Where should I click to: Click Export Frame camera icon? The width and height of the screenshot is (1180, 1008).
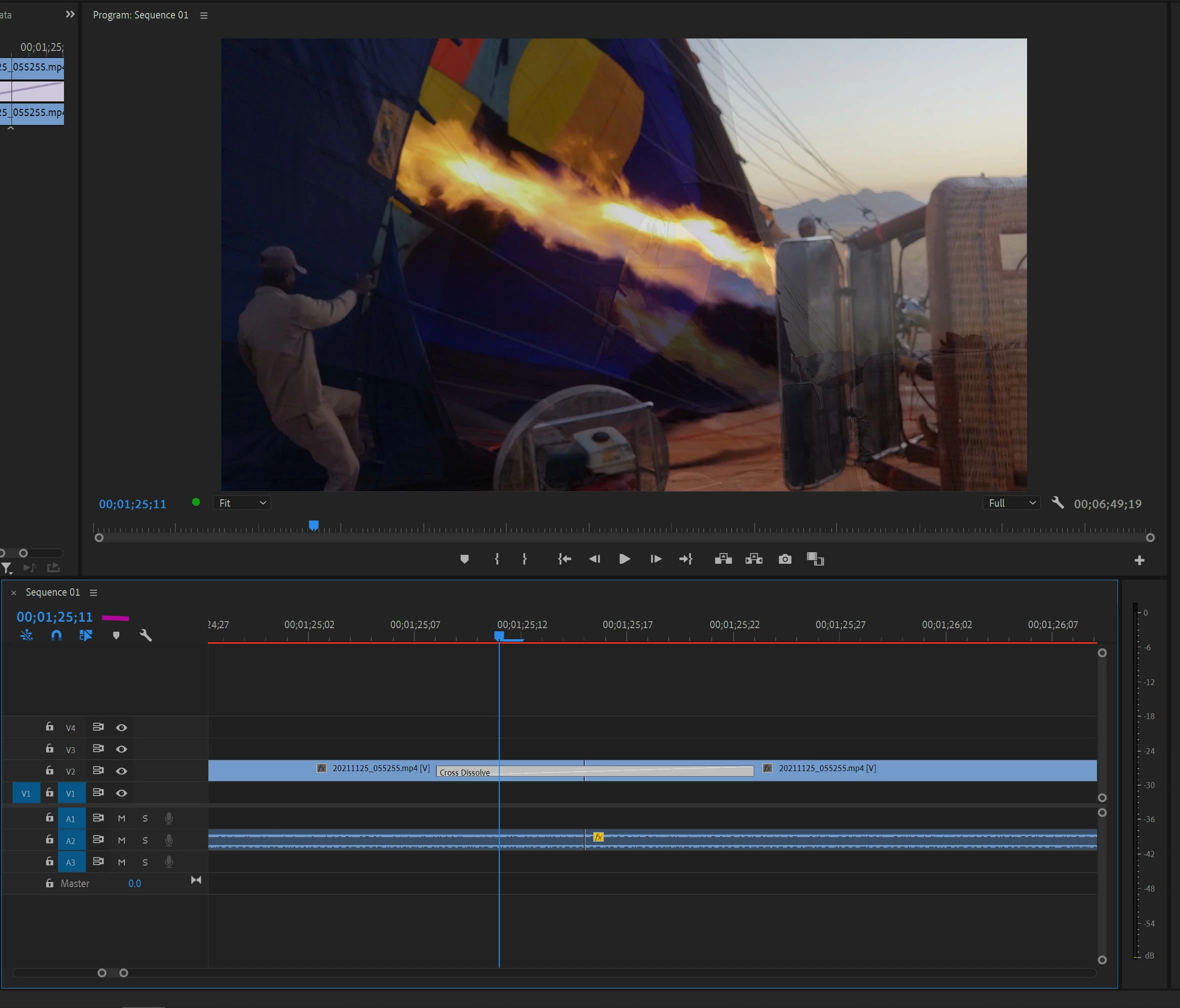[x=785, y=559]
